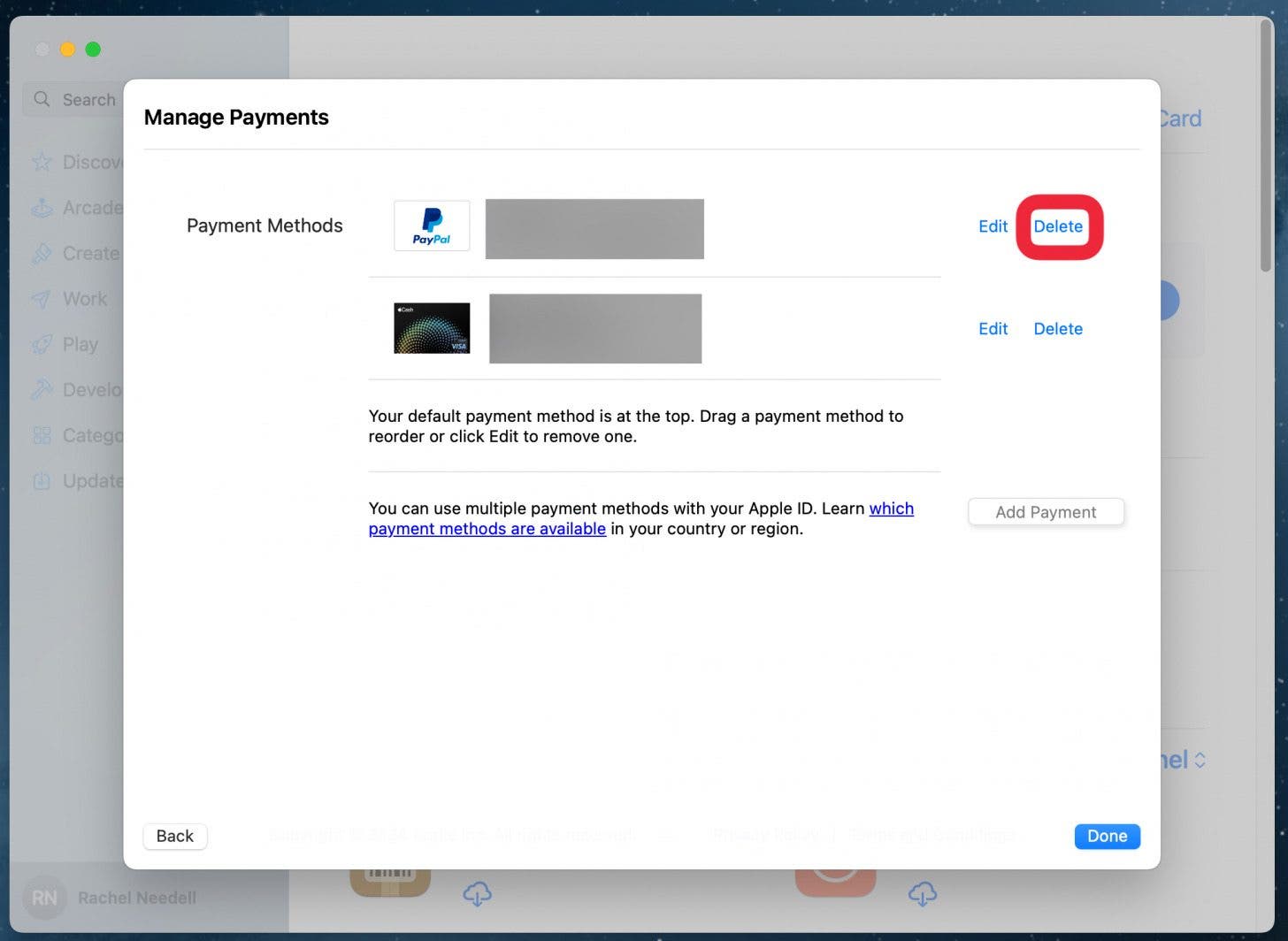Open Create via the paintbrush icon

point(42,253)
